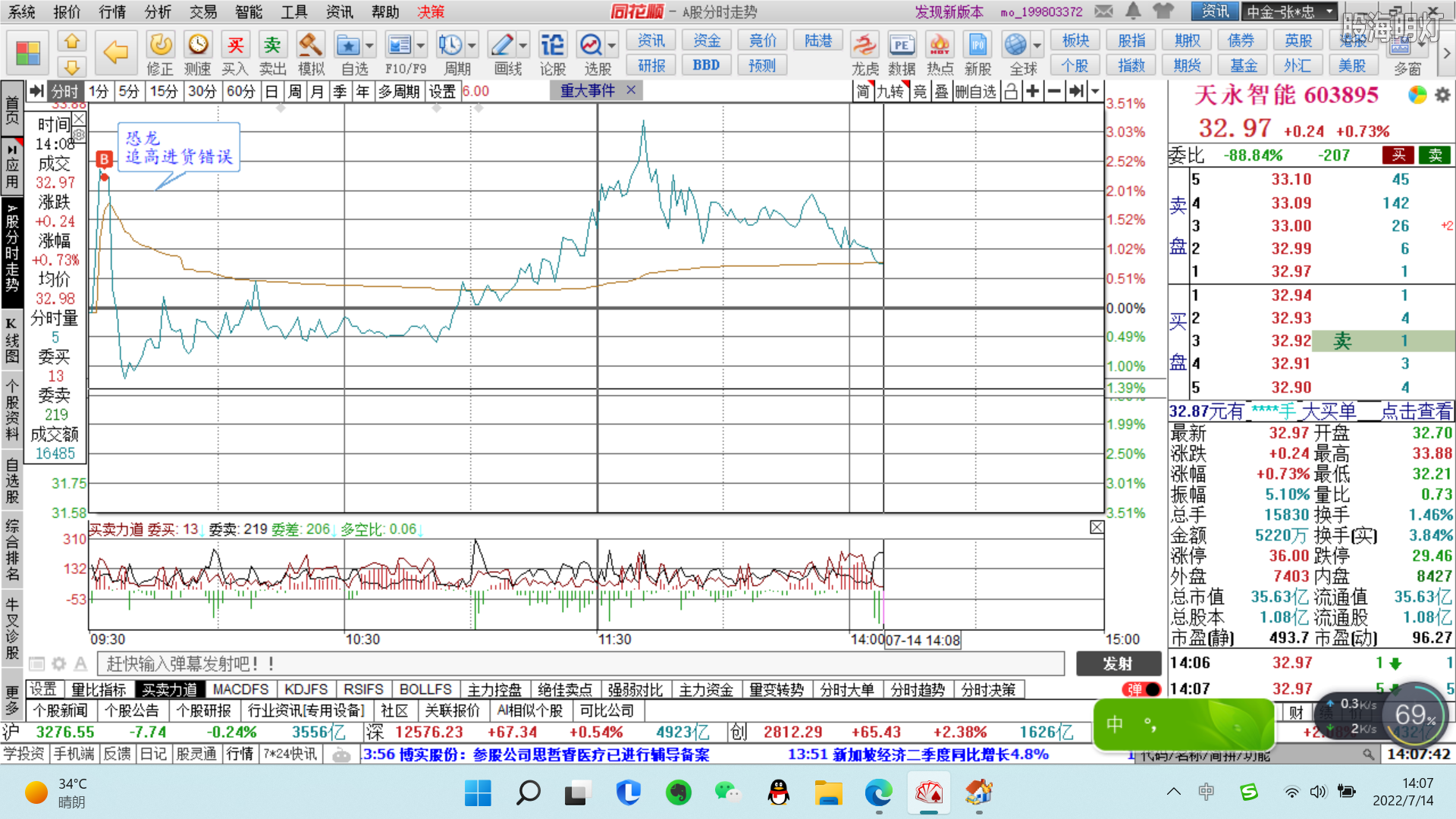Click the 周期 period clock icon
1456x819 pixels.
[450, 45]
